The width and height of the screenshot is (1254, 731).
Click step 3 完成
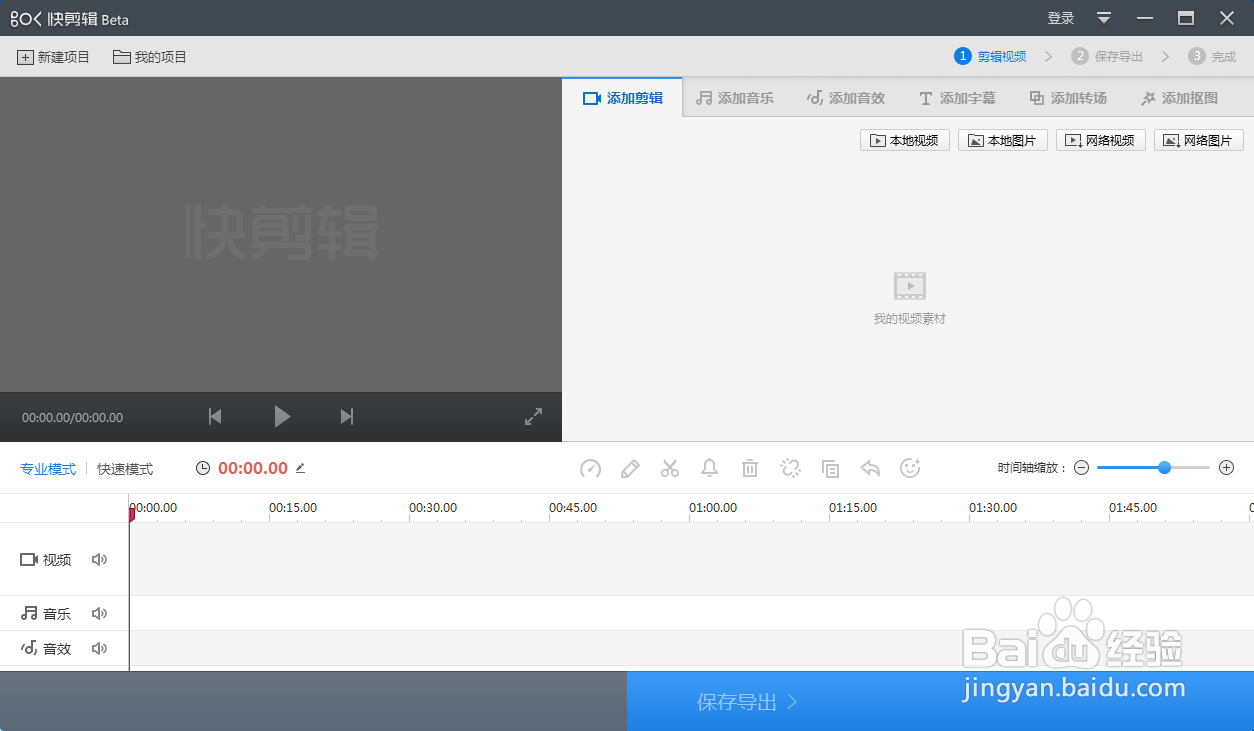pyautogui.click(x=1212, y=56)
